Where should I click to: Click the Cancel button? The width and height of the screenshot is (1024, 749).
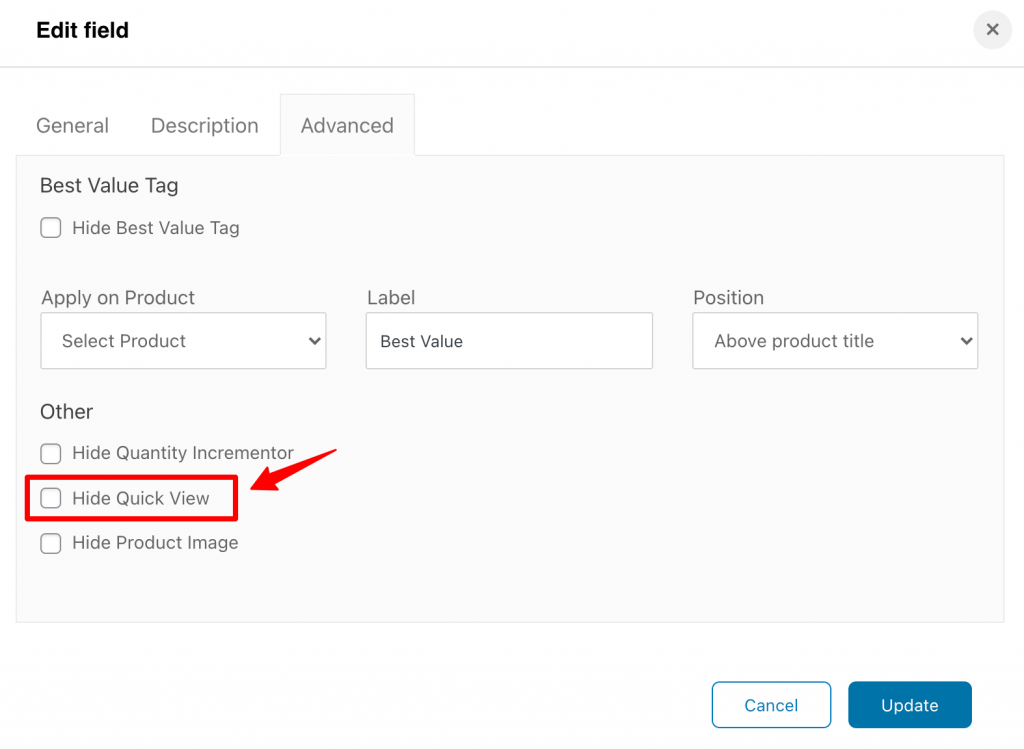[771, 705]
